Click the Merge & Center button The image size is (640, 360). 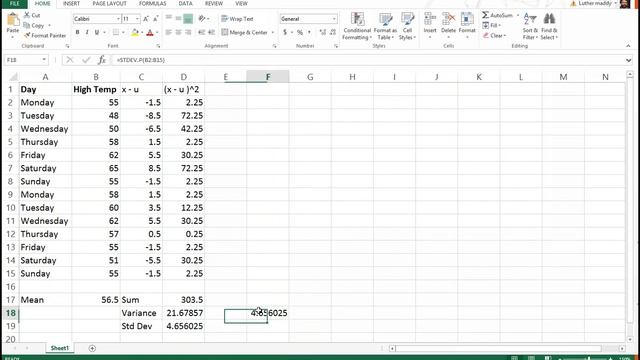point(244,32)
